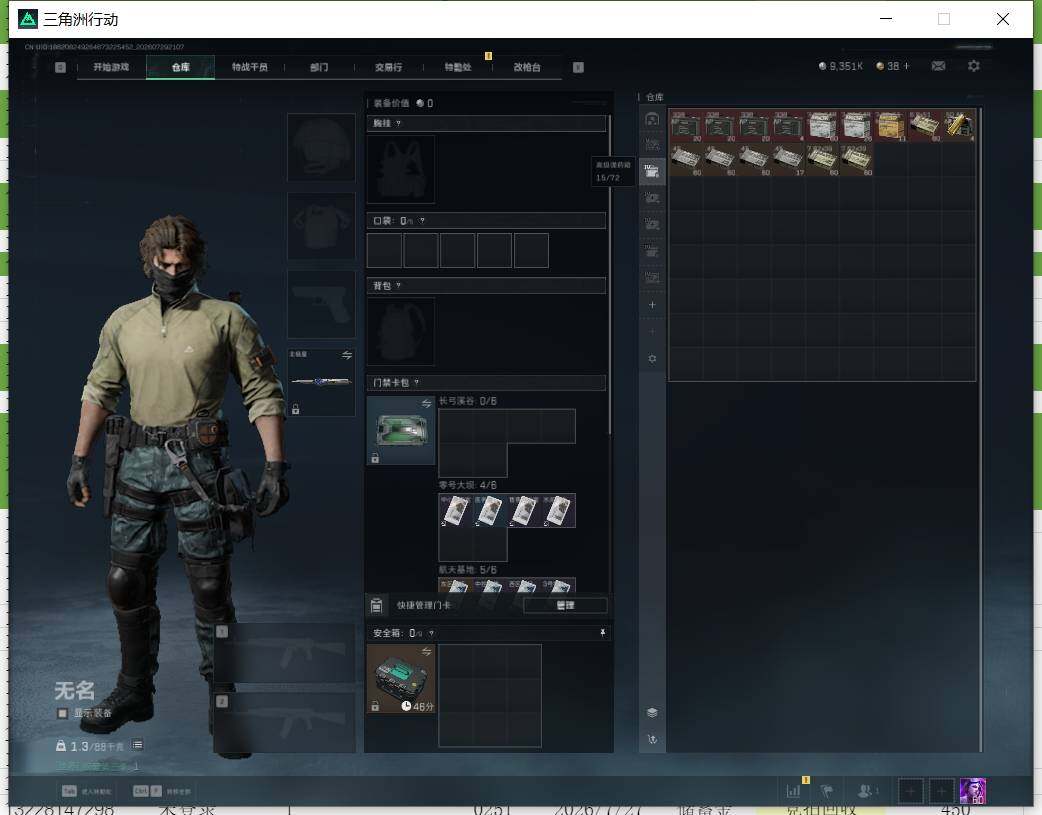Image resolution: width=1042 pixels, height=815 pixels.
Task: Click the stacked layers icon in warehouse sidebar
Action: (652, 713)
